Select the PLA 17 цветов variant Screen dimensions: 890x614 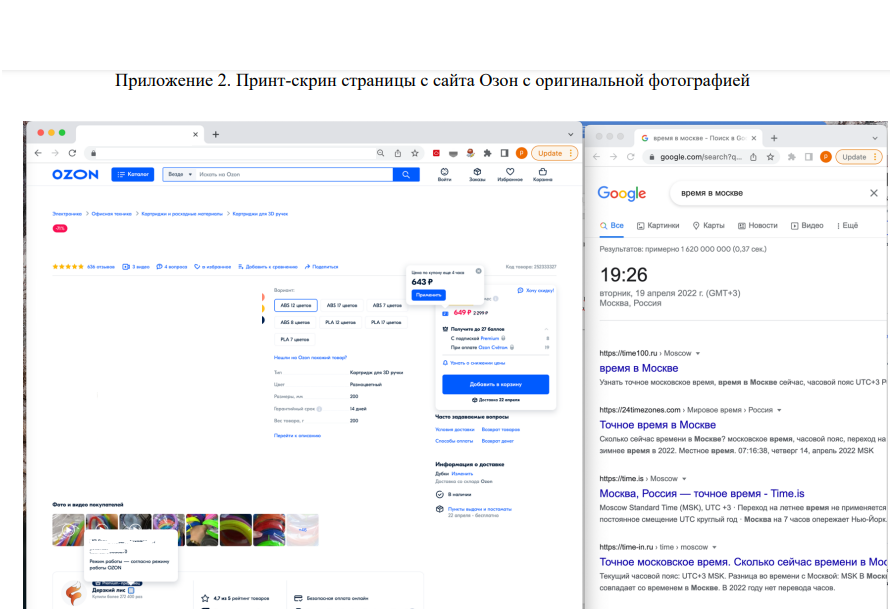click(x=386, y=322)
